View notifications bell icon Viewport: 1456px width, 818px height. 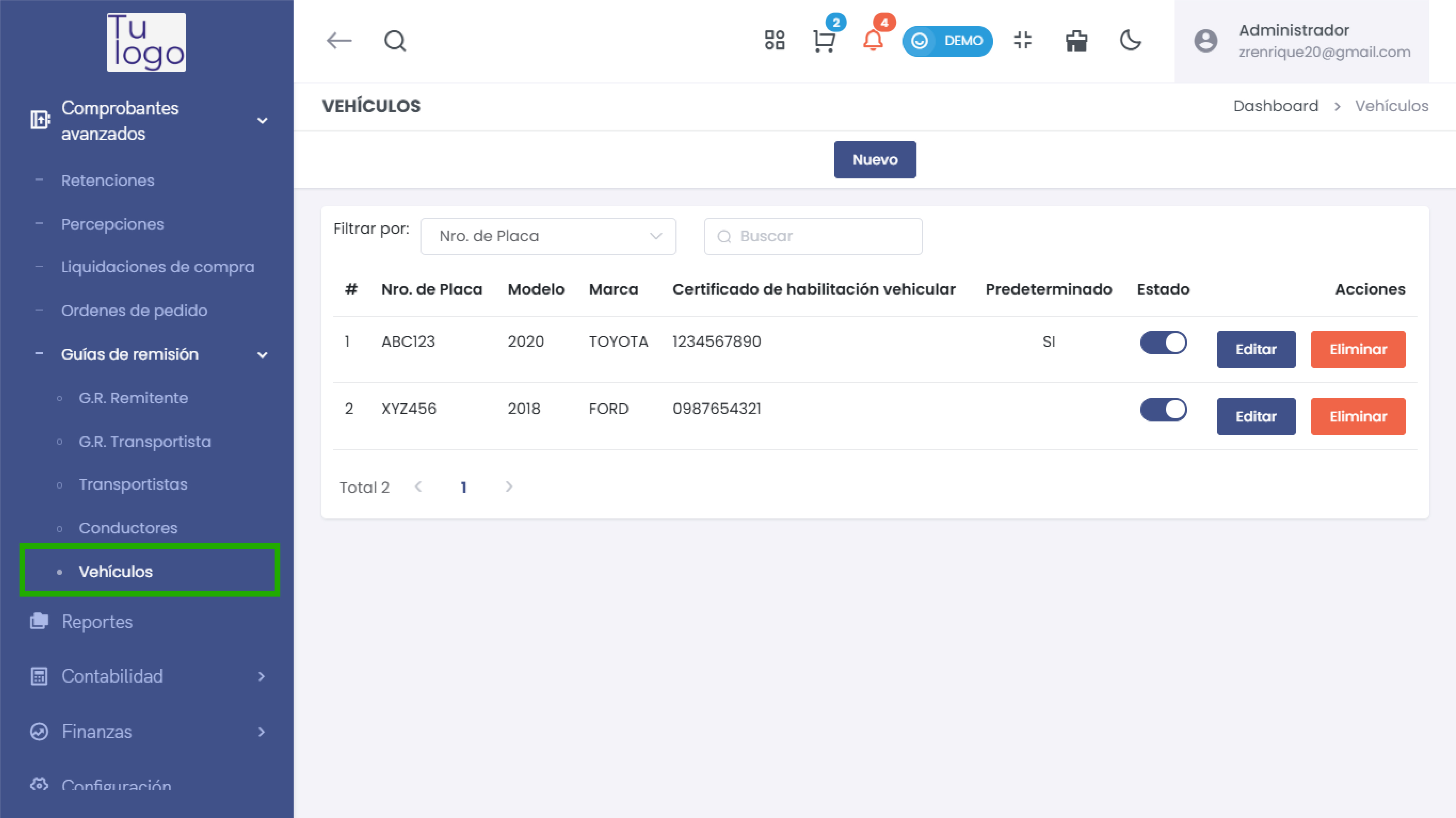(873, 41)
